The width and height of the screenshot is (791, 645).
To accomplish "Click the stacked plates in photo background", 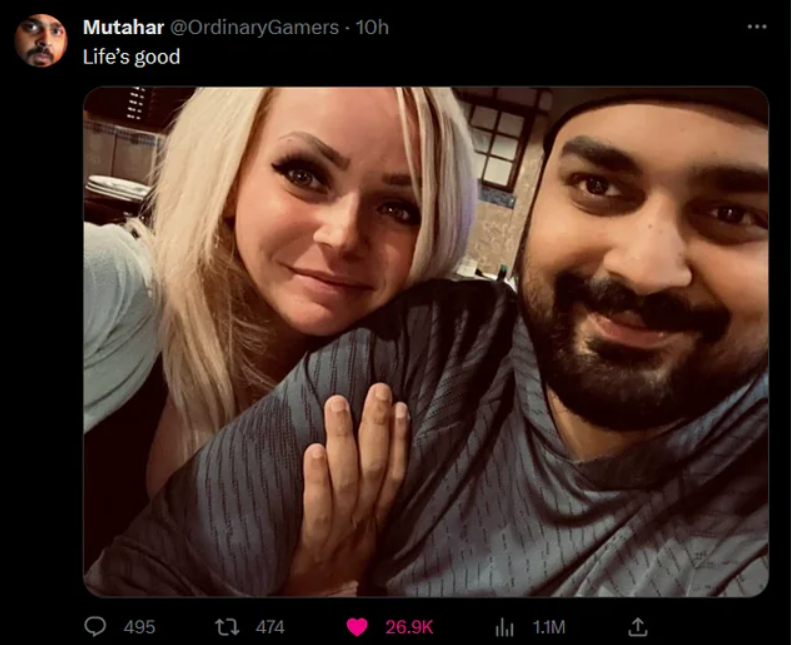I will (x=118, y=188).
